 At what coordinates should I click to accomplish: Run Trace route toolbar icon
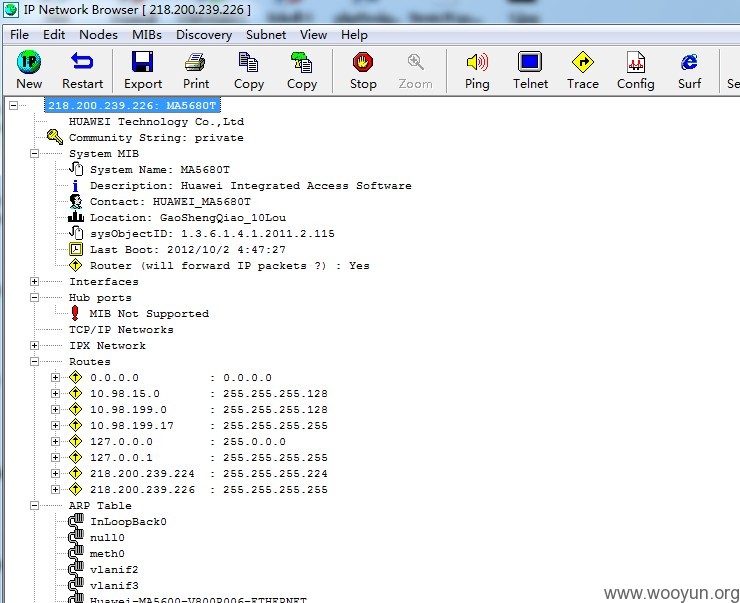click(583, 62)
